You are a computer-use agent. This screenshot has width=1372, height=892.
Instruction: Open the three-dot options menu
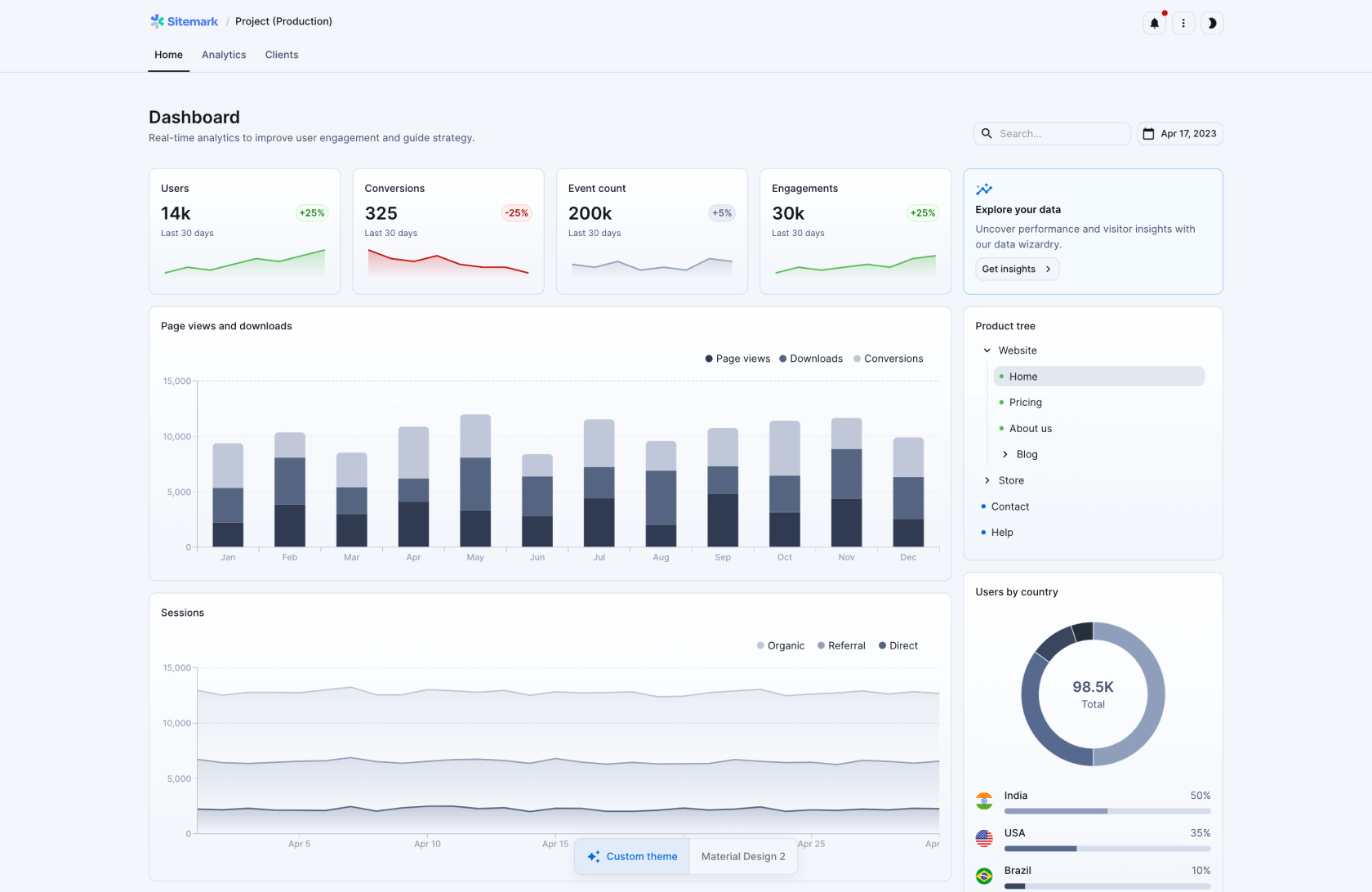1183,23
